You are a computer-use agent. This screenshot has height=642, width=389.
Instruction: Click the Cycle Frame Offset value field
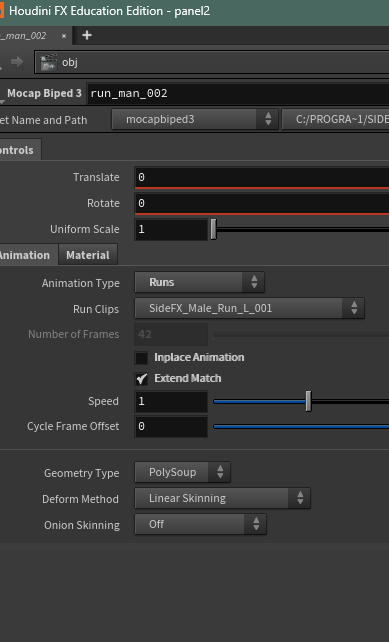(171, 426)
